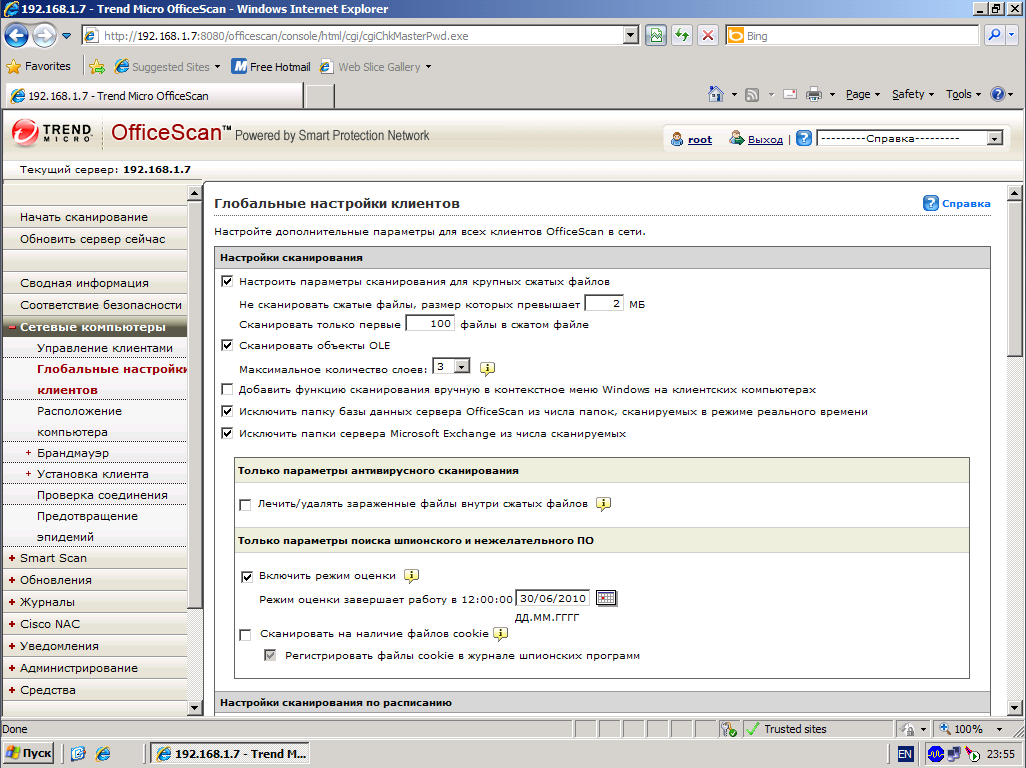Click the blue Справка help link

[966, 203]
